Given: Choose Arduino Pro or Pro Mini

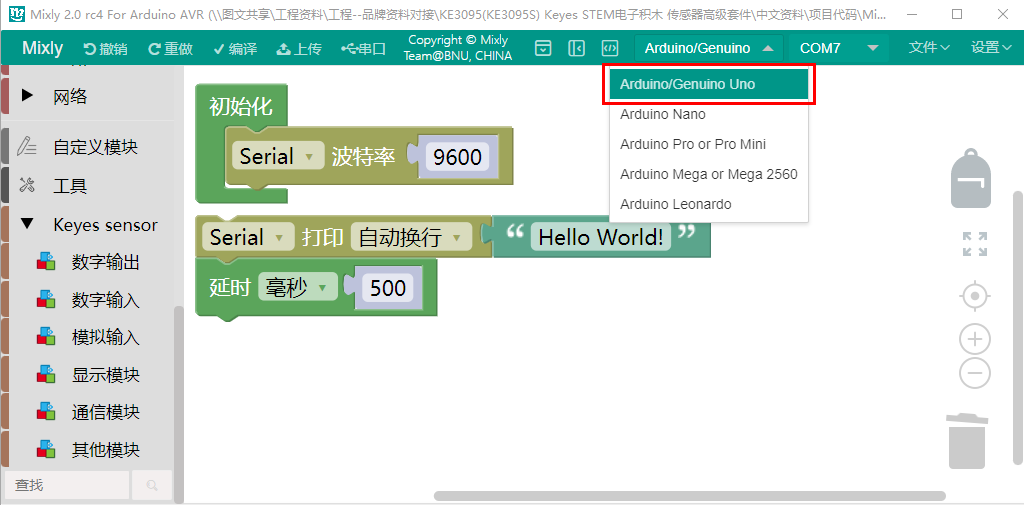Looking at the screenshot, I should coord(709,144).
